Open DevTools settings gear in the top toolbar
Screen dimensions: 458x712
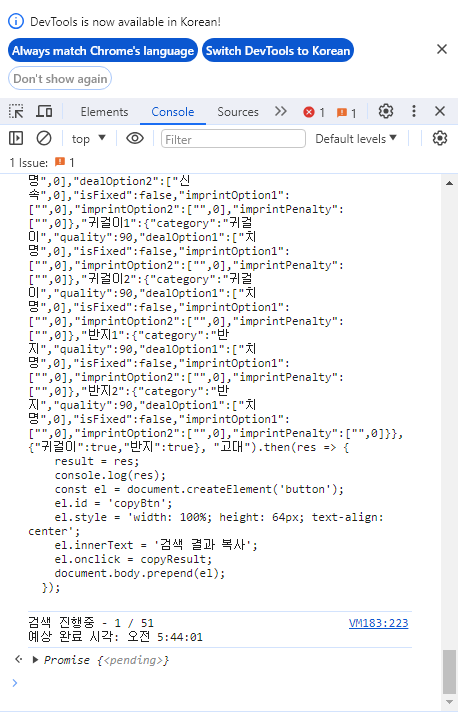(386, 111)
